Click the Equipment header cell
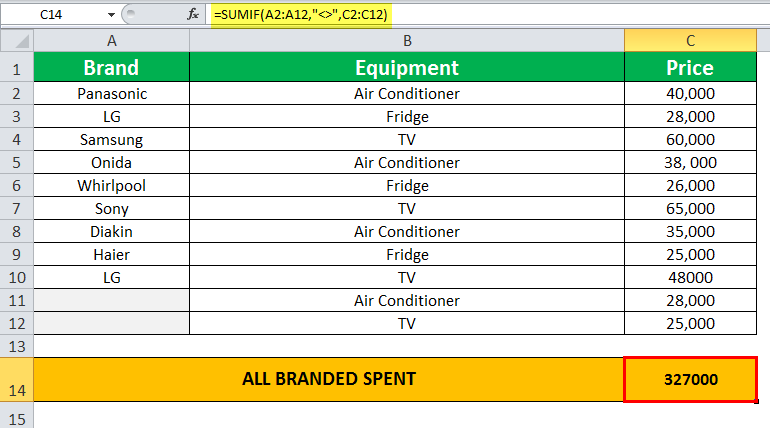This screenshot has height=428, width=770. pyautogui.click(x=407, y=67)
